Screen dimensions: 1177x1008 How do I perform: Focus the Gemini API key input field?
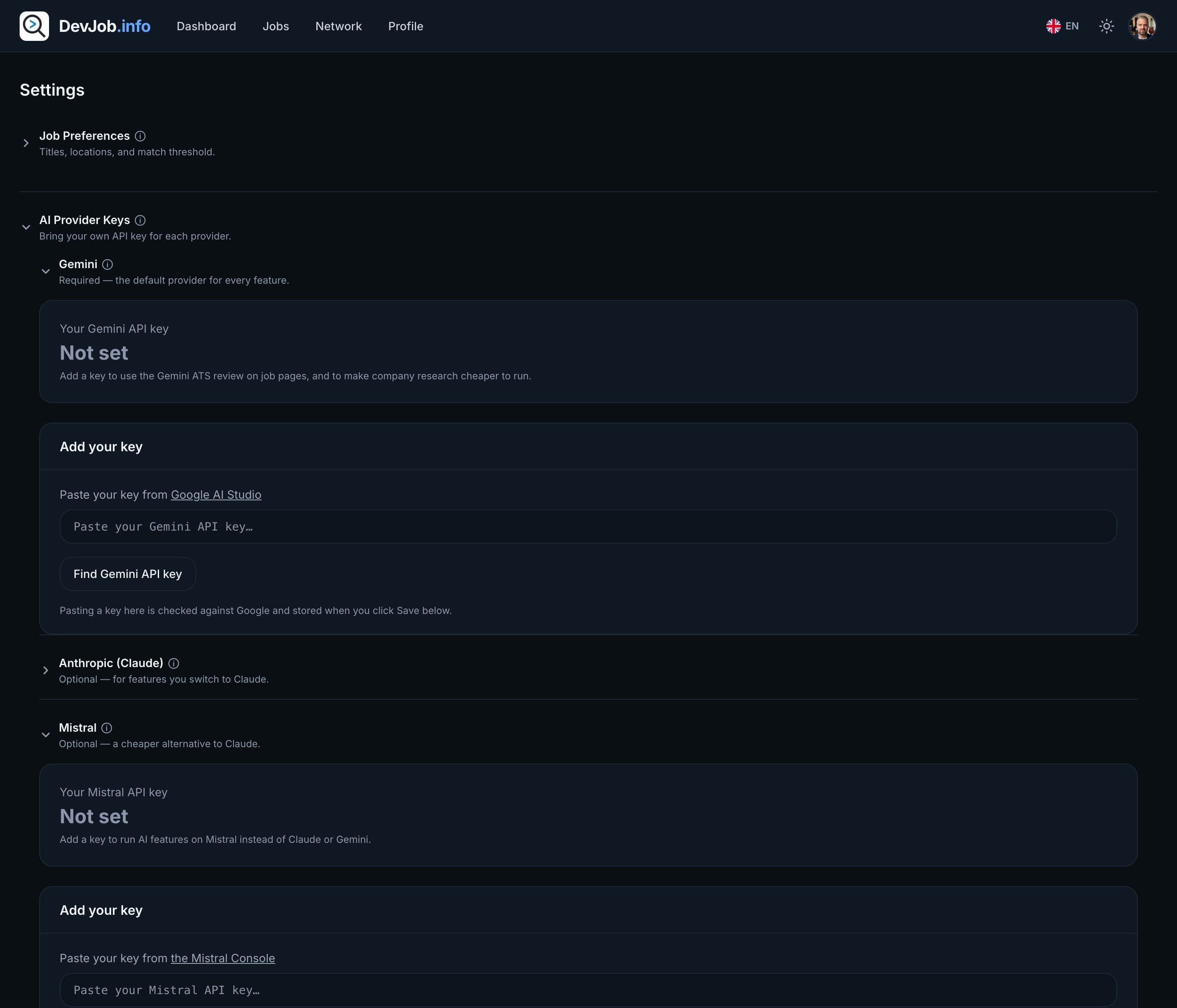[588, 527]
